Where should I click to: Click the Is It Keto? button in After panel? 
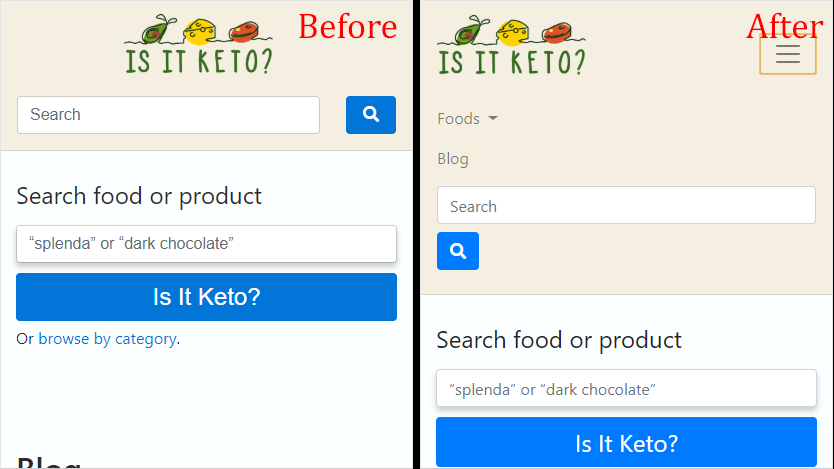tap(626, 442)
